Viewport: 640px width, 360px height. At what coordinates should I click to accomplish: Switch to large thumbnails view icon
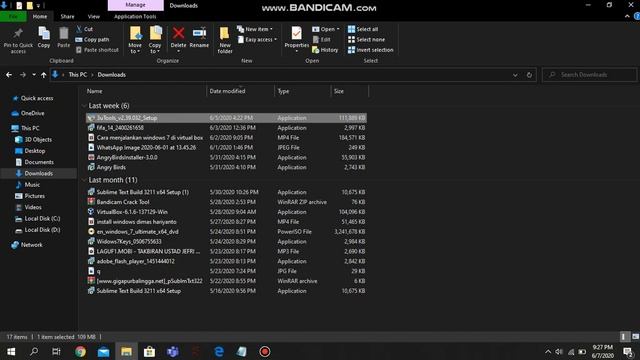[x=635, y=337]
